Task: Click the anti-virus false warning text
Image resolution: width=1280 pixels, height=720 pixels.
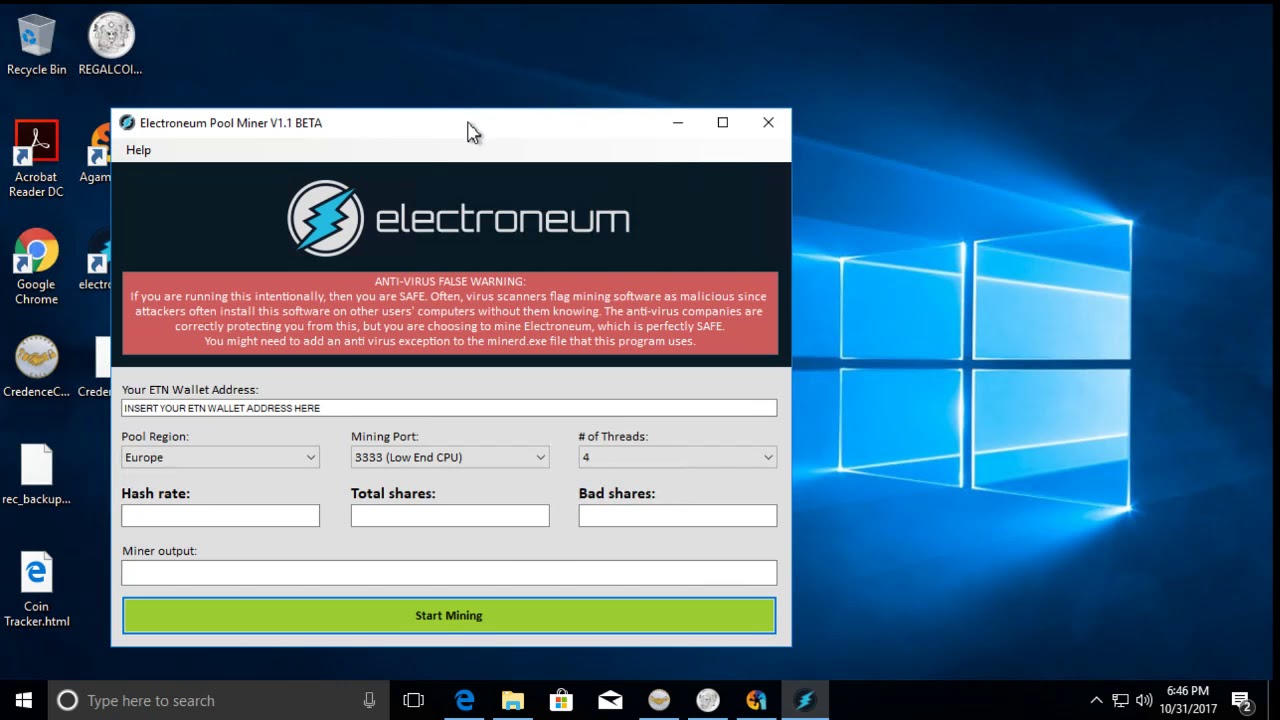Action: pos(449,311)
